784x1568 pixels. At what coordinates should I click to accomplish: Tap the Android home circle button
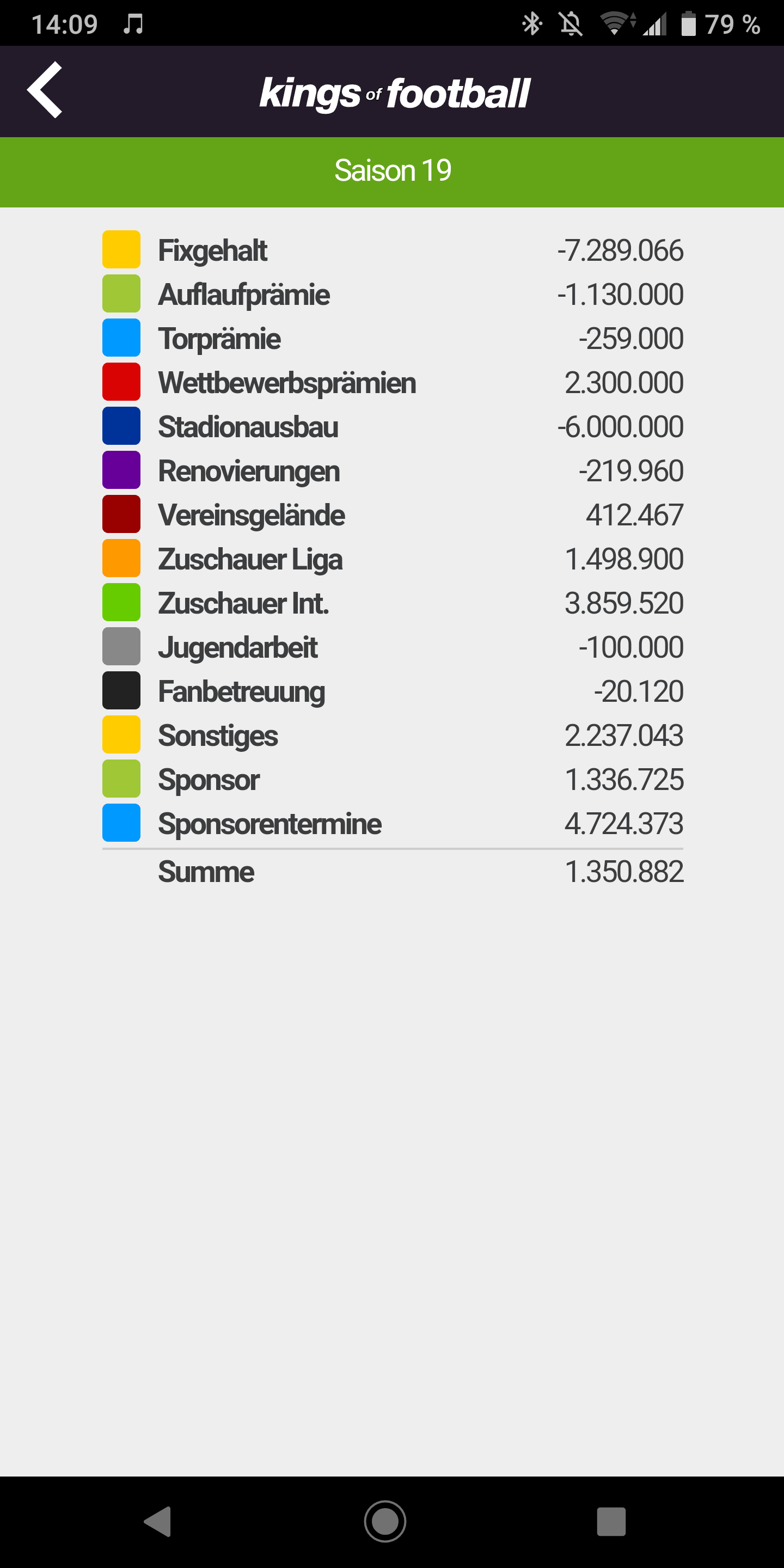(385, 1522)
